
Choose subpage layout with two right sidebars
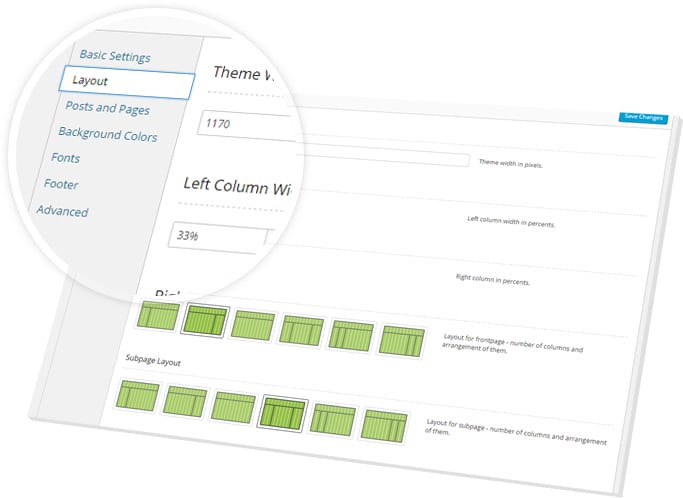click(x=383, y=425)
